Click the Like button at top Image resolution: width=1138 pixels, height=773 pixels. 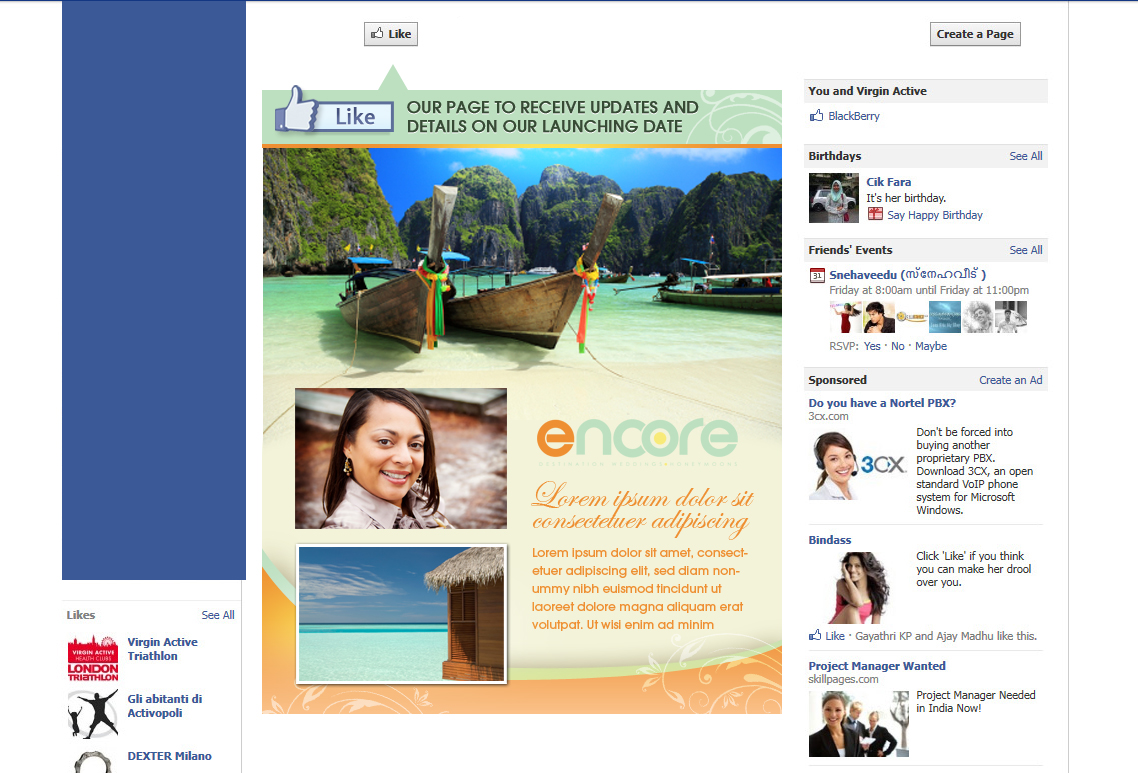pos(390,34)
